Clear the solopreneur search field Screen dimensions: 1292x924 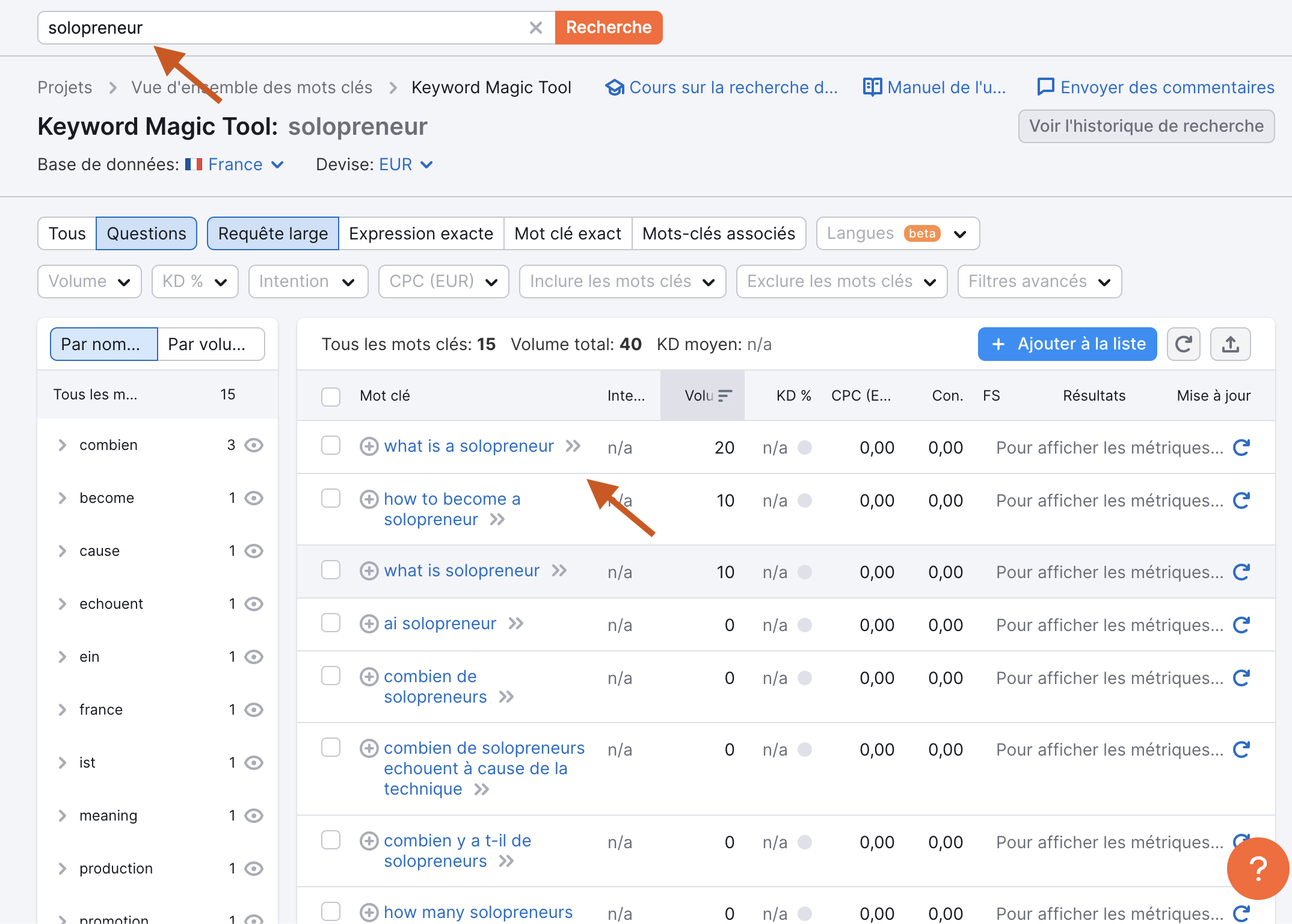click(x=535, y=27)
